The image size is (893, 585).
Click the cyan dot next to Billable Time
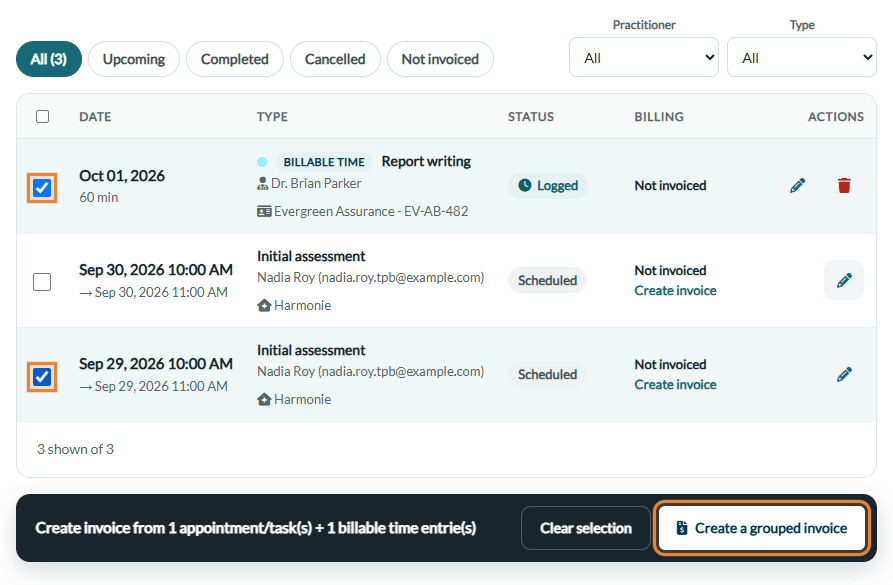pyautogui.click(x=262, y=162)
